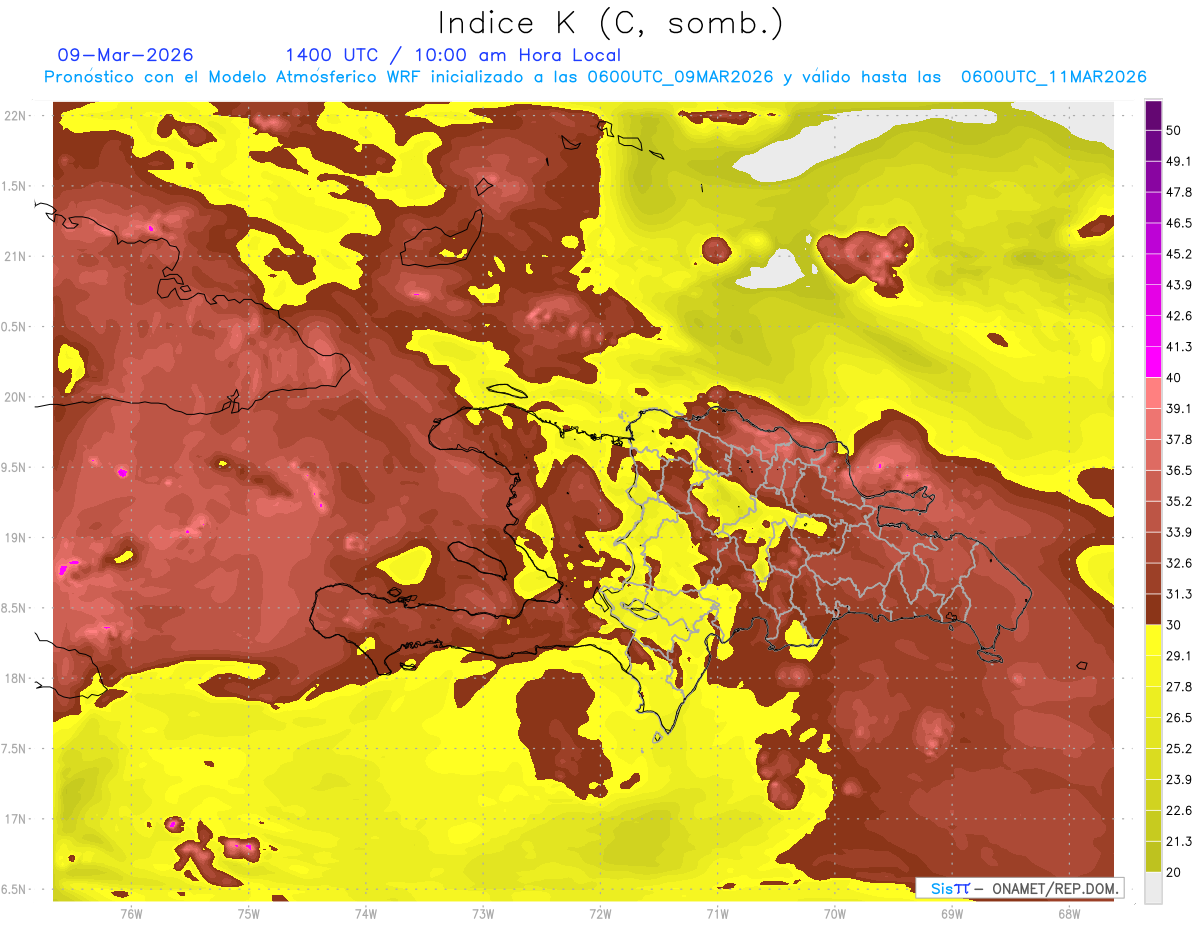Click the "75W" longitude label

click(x=249, y=913)
